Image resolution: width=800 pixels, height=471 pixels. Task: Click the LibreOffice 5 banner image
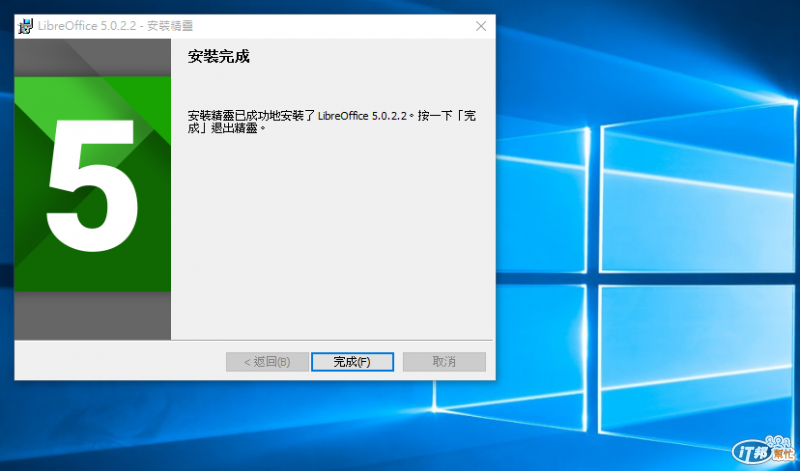(x=93, y=189)
